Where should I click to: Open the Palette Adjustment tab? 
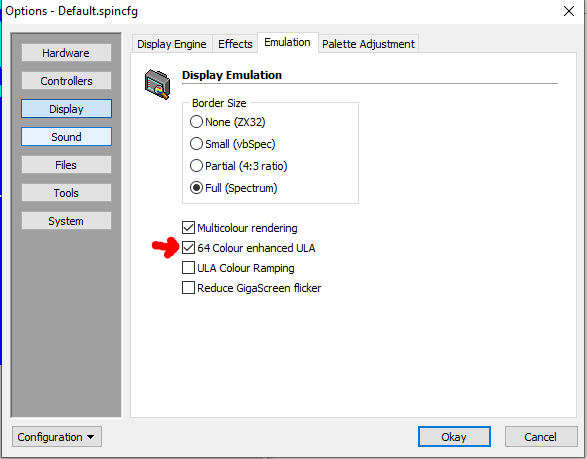368,44
